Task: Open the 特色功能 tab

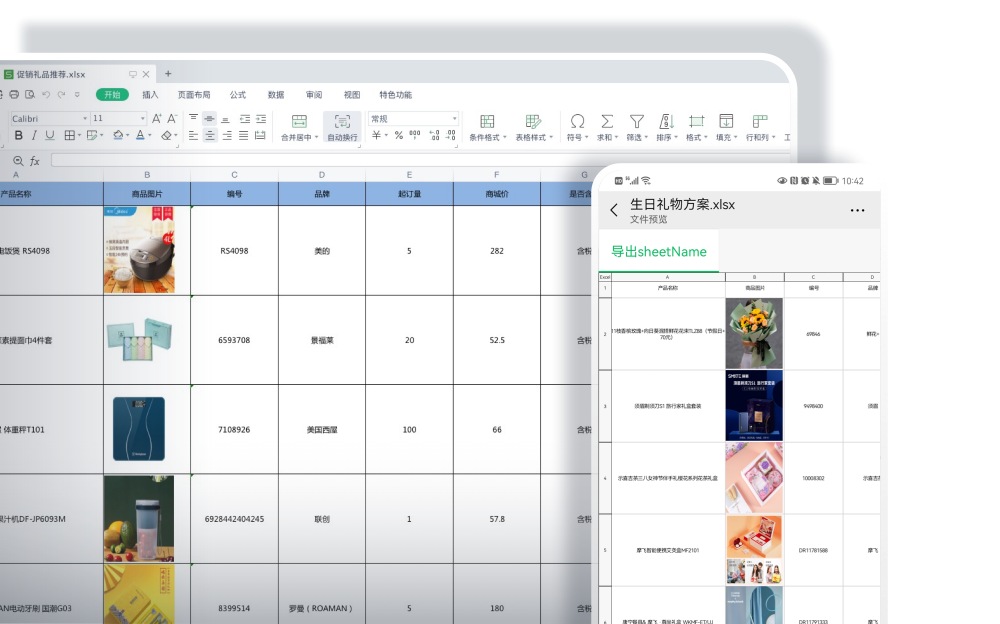Action: (395, 94)
